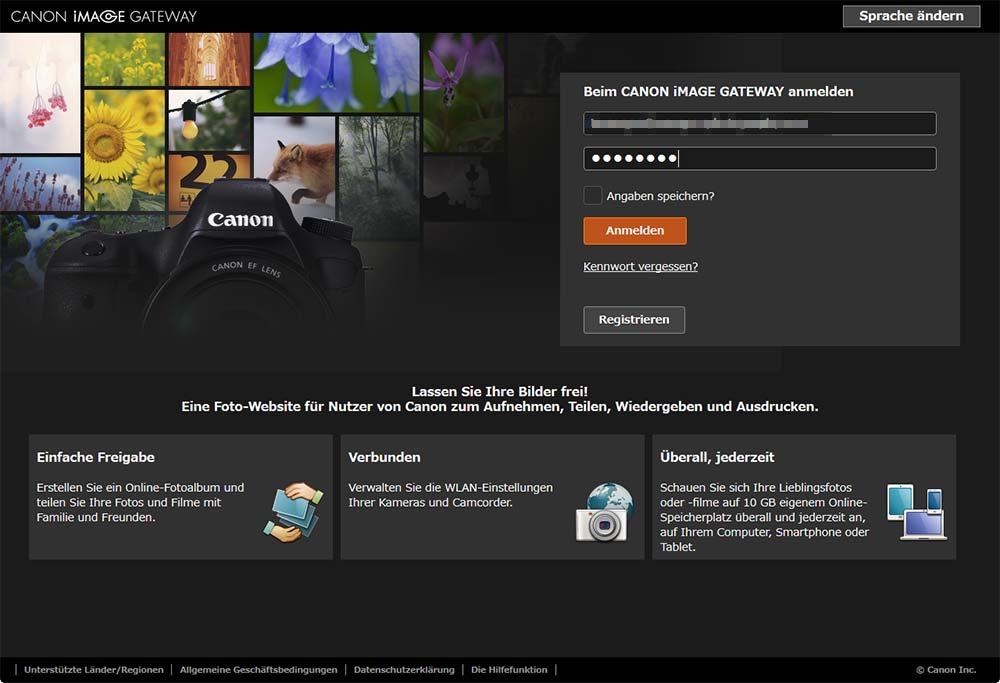Image resolution: width=1000 pixels, height=683 pixels.
Task: Click the camera with globe icon
Action: (605, 512)
